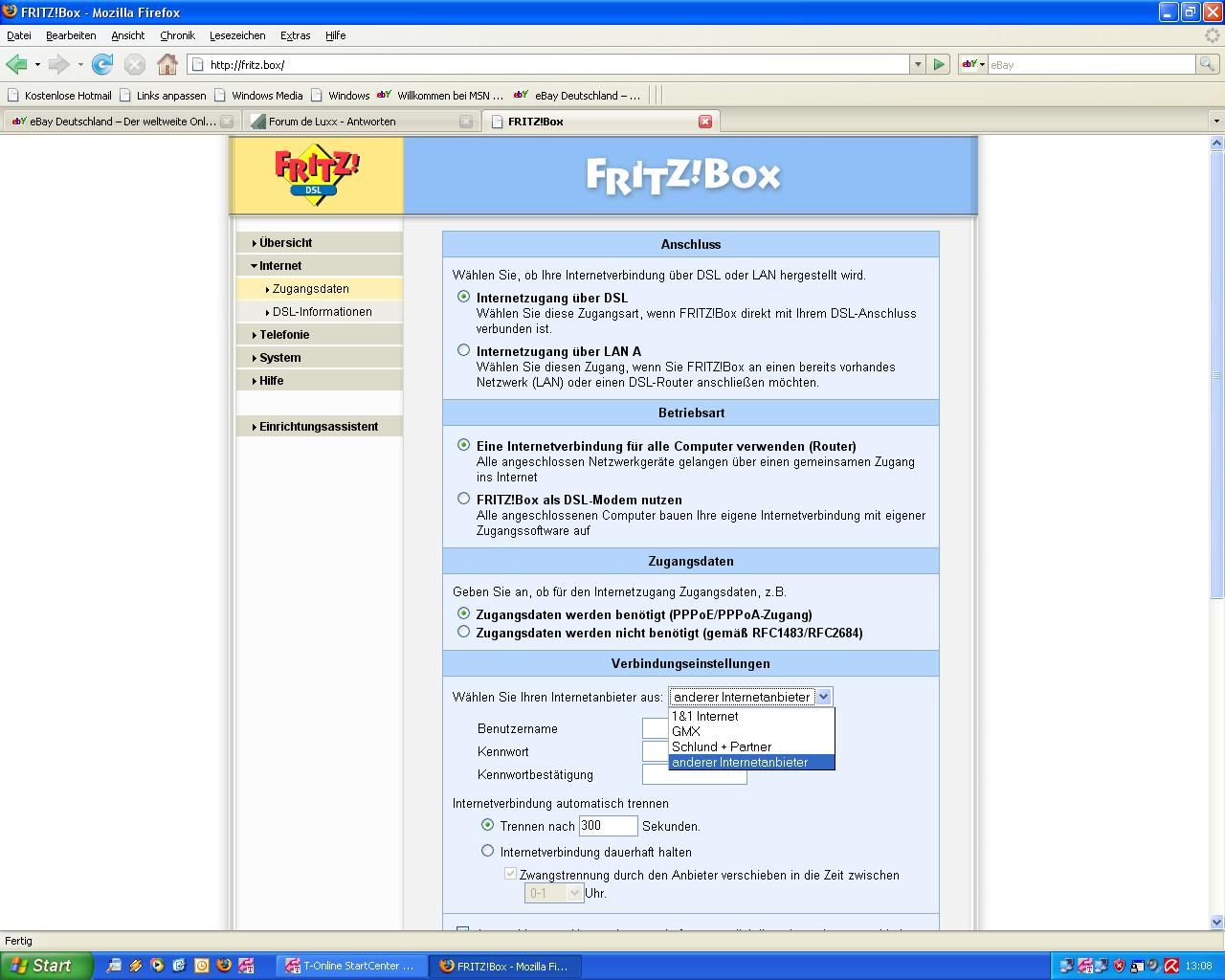Click the green go arrow beside address bar

click(939, 64)
